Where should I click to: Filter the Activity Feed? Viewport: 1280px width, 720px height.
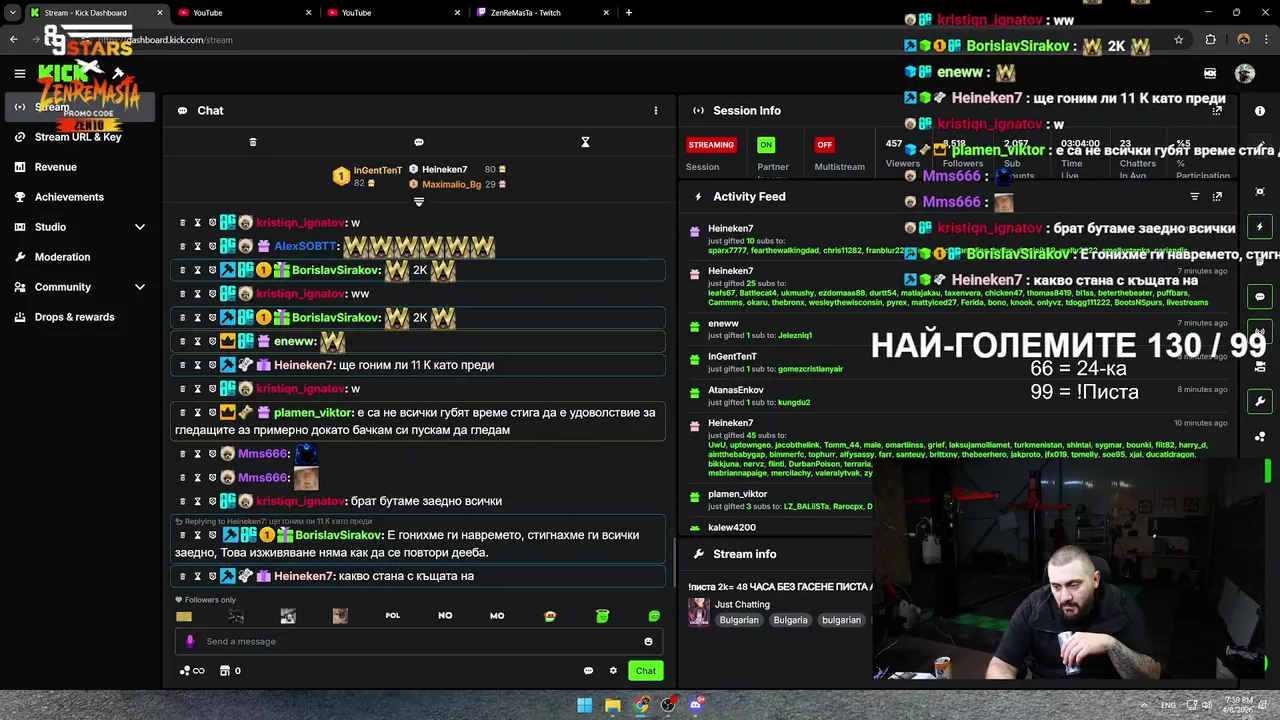(1194, 197)
